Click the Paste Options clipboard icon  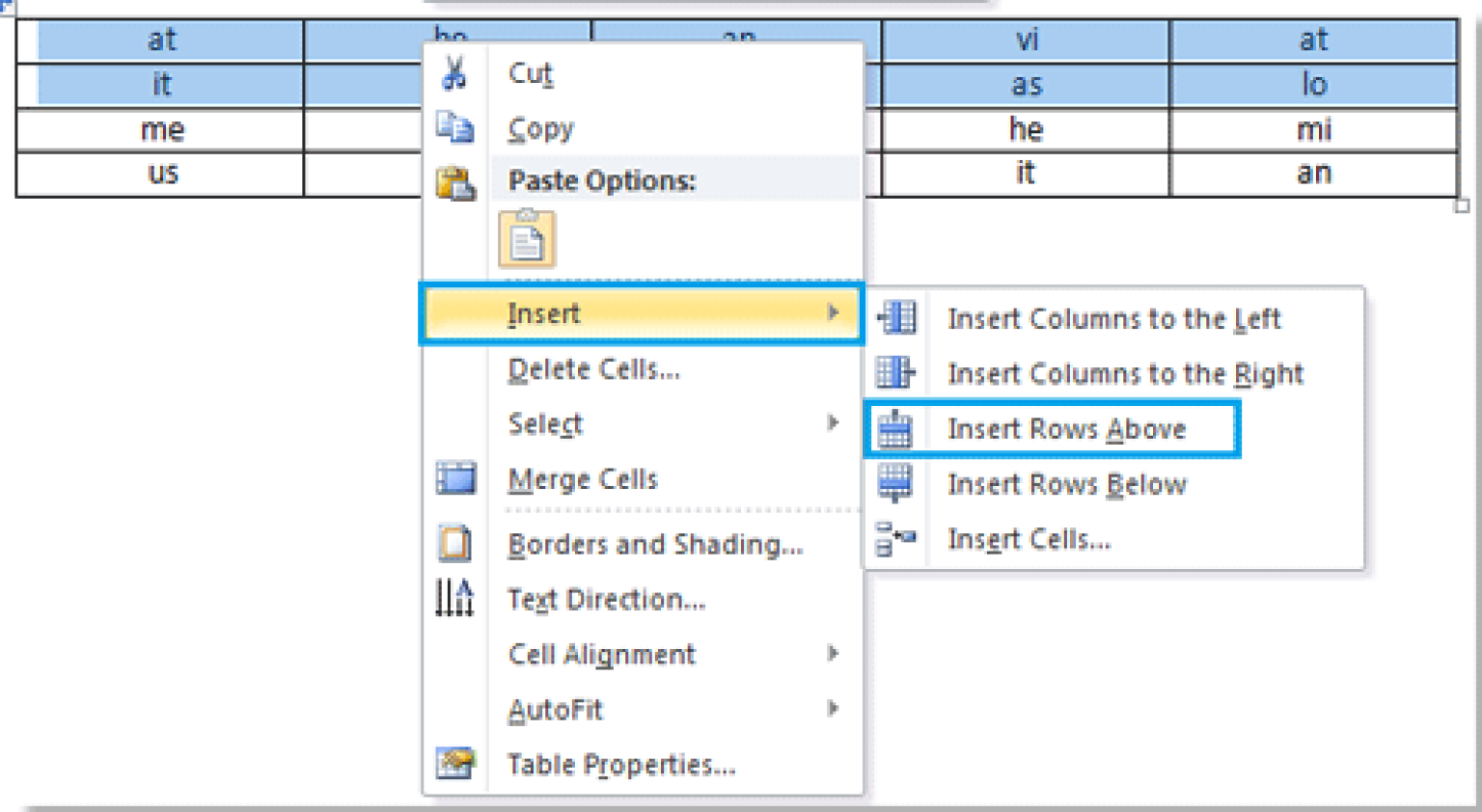453,181
